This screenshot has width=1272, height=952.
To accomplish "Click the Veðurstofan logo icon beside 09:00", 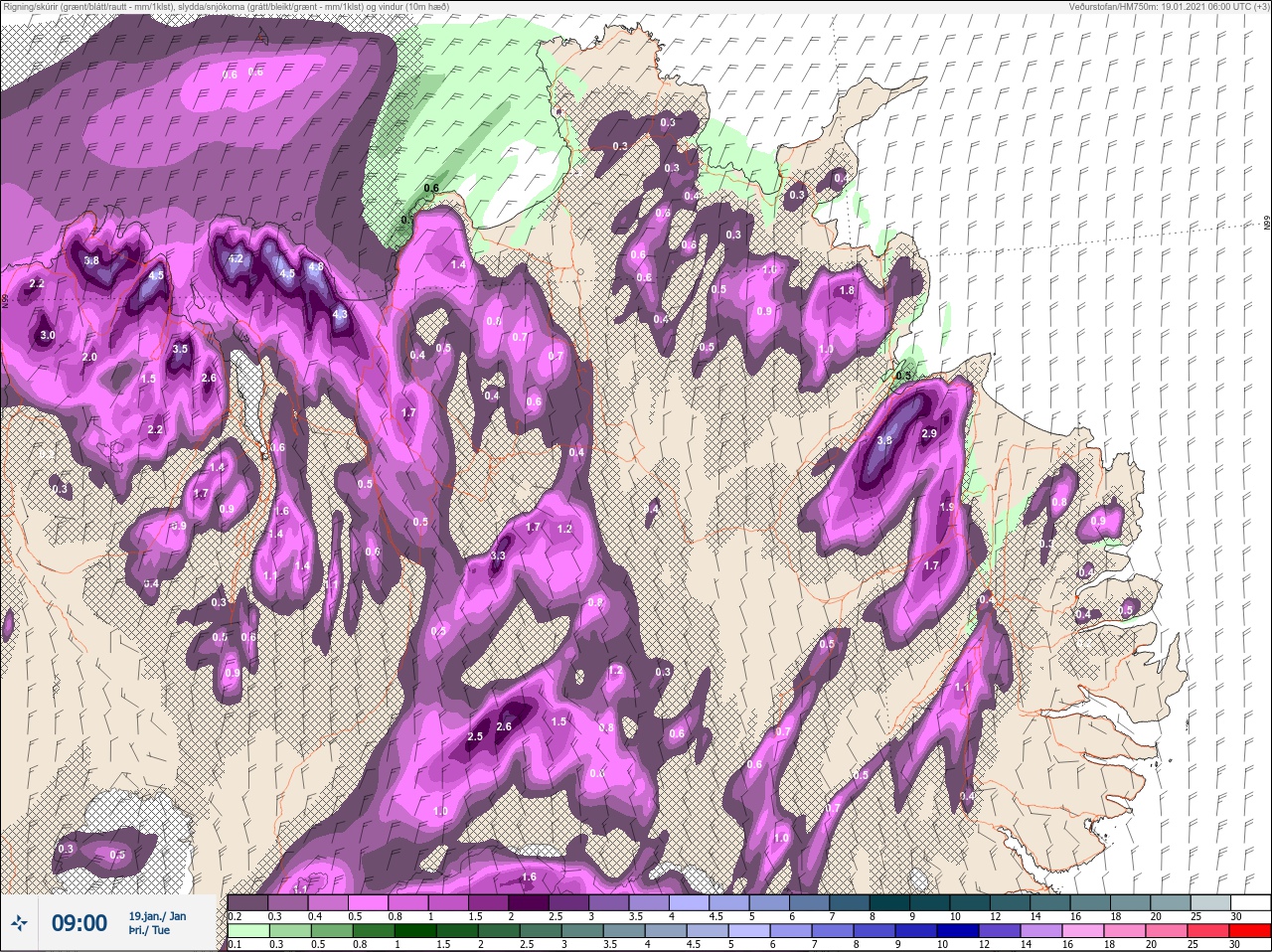I will pyautogui.click(x=19, y=923).
